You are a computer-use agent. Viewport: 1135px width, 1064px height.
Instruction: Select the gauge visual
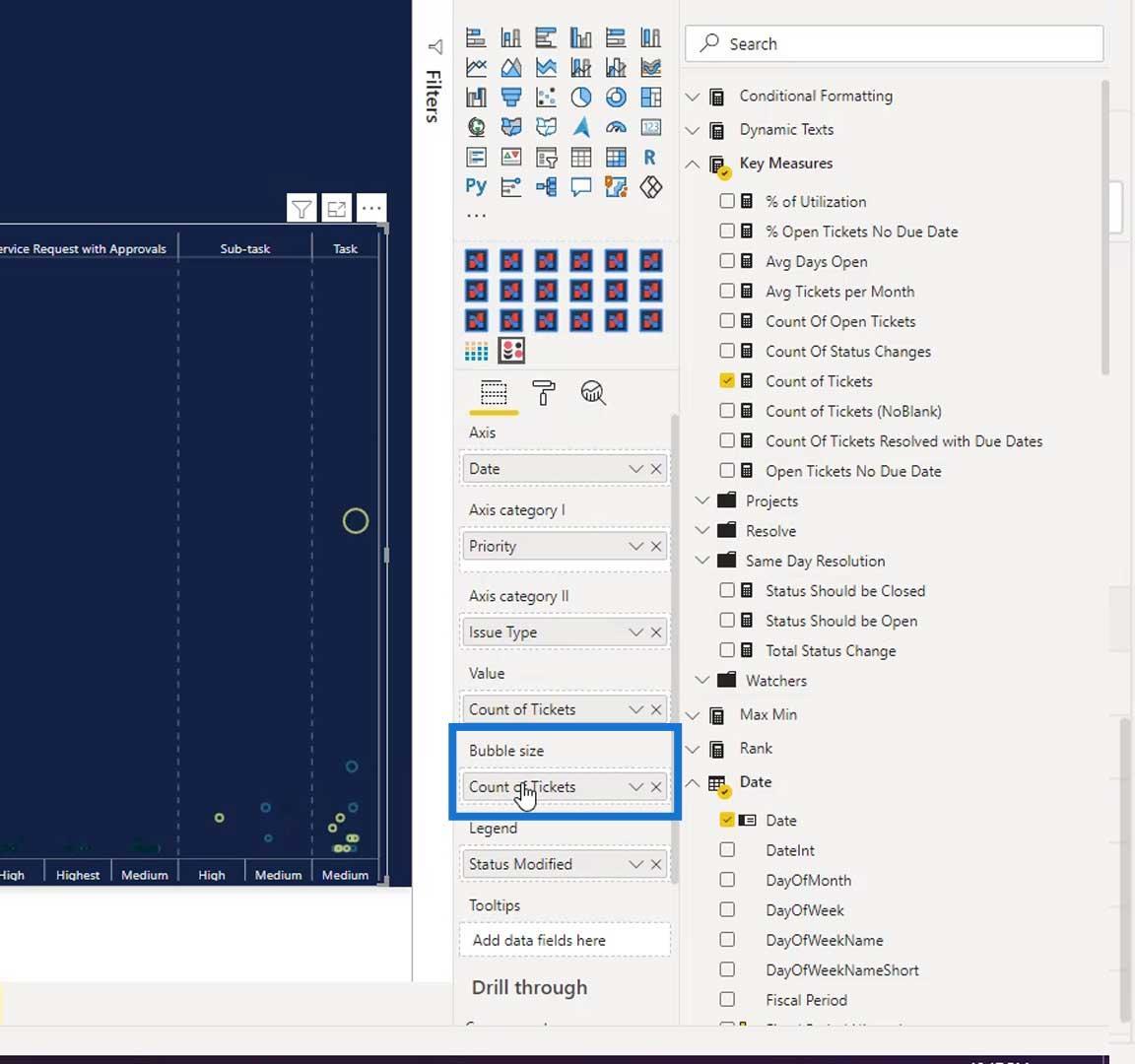(x=616, y=127)
